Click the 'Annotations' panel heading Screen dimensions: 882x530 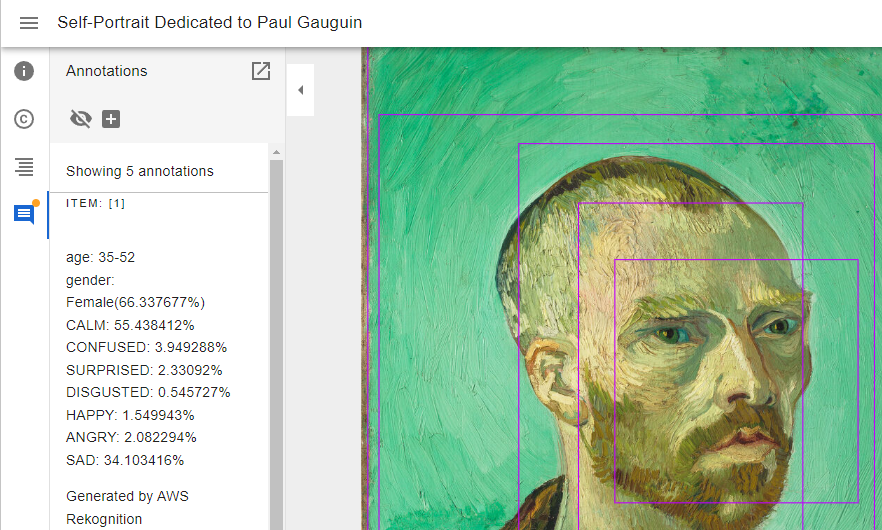tap(106, 71)
